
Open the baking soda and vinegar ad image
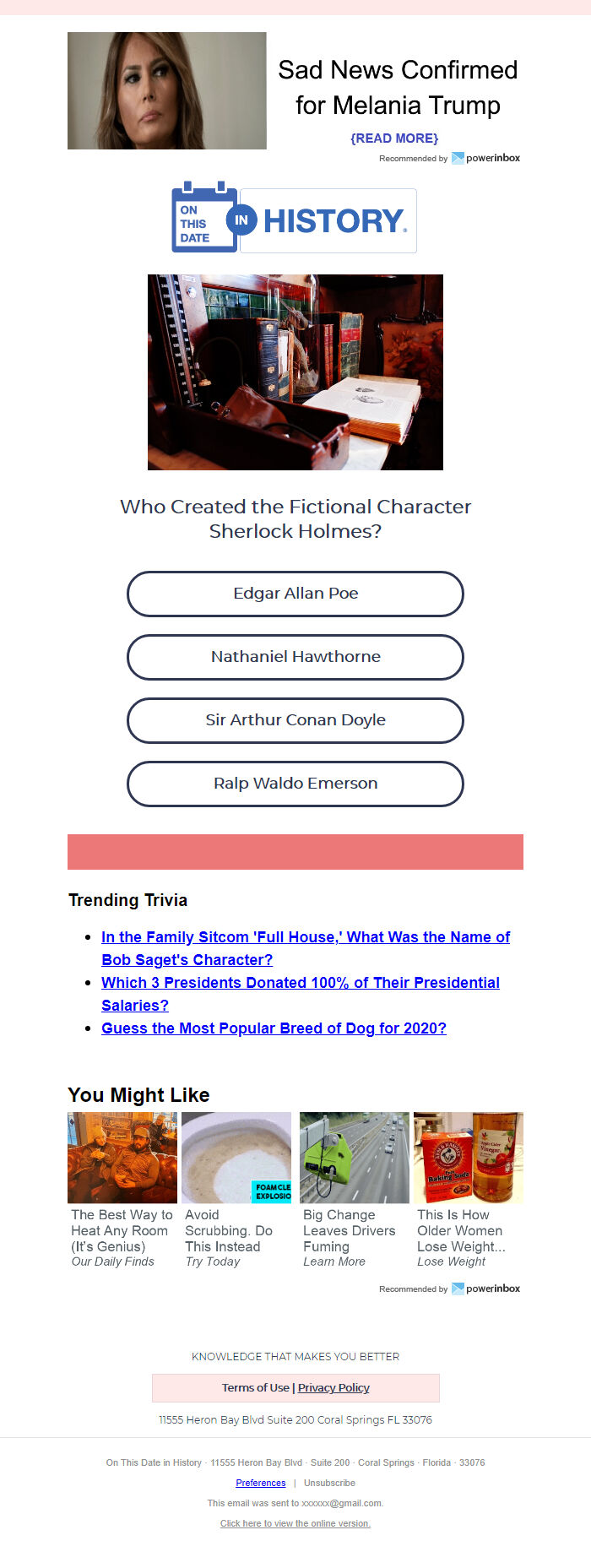pos(469,1158)
